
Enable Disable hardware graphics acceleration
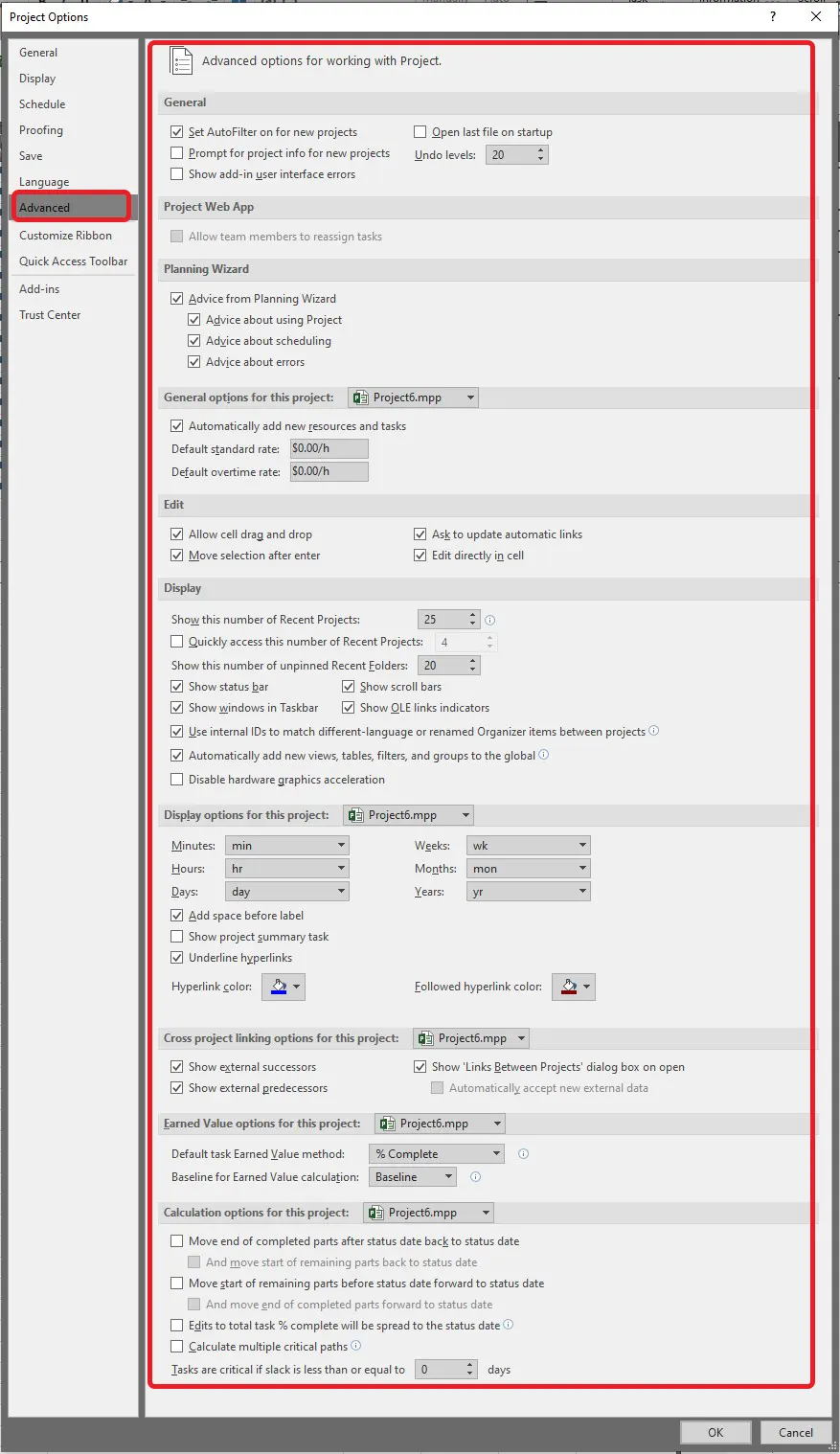tap(176, 780)
